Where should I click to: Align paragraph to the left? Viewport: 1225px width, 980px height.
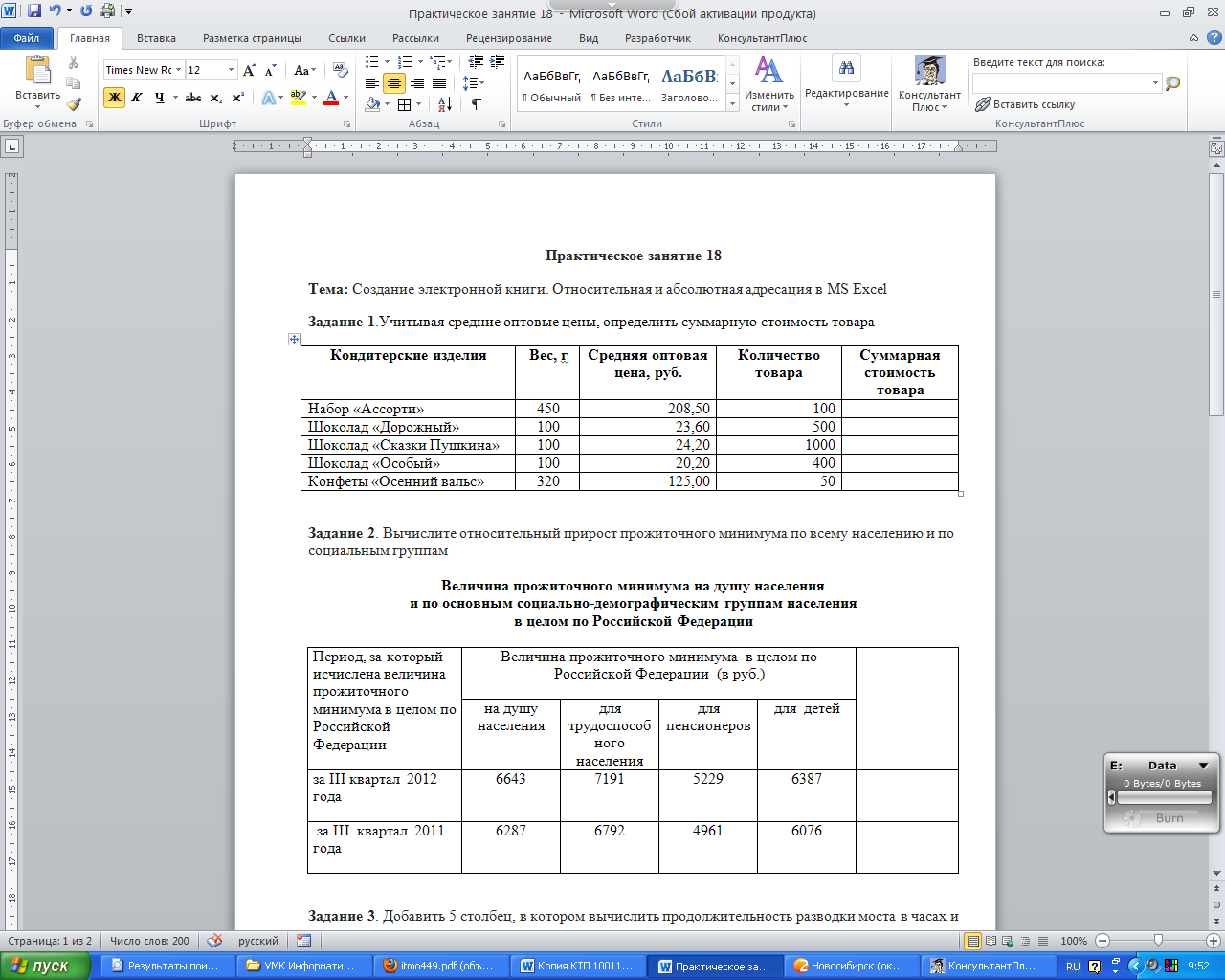coord(372,83)
